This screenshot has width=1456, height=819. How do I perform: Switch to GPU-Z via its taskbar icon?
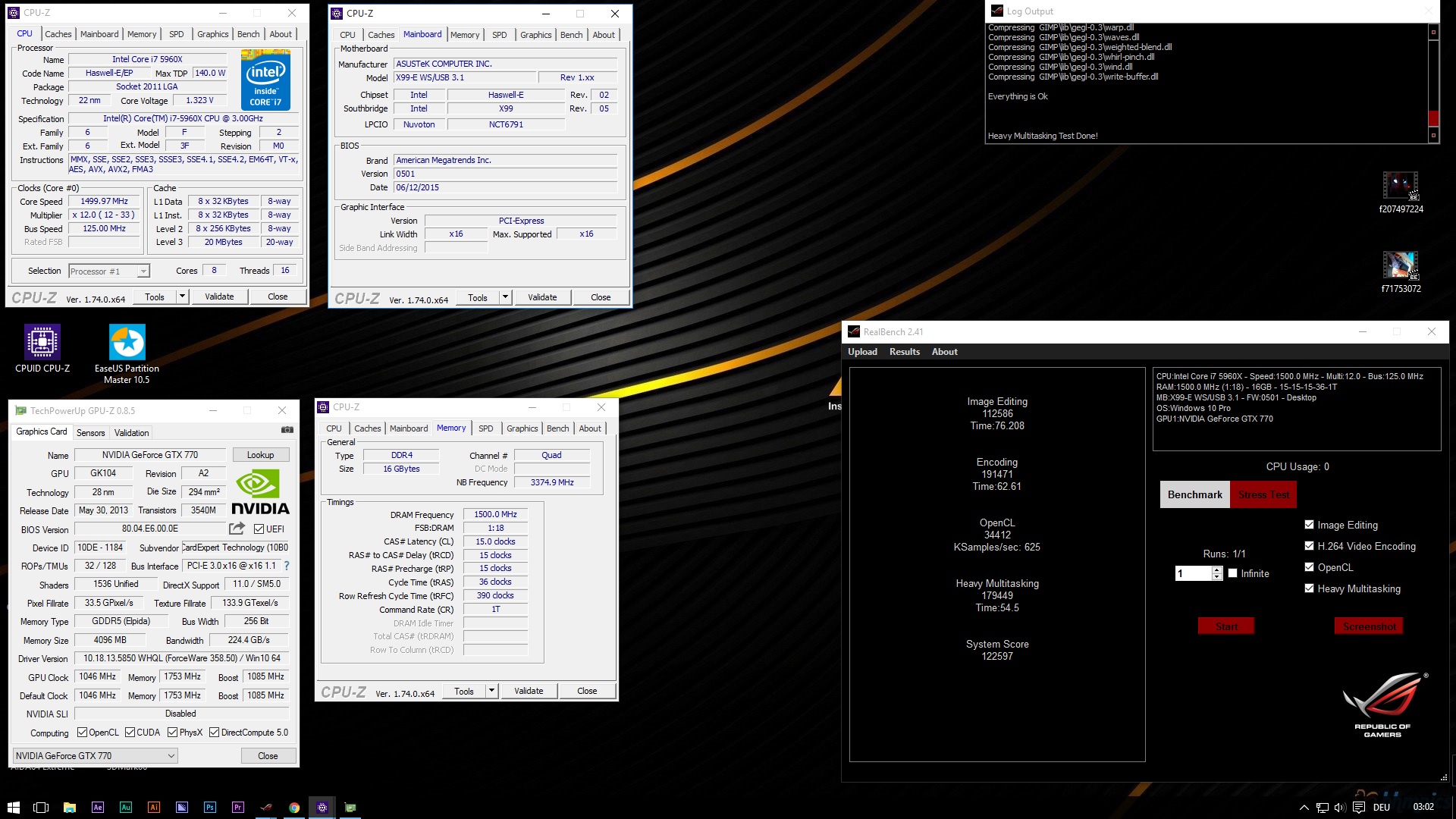(350, 807)
